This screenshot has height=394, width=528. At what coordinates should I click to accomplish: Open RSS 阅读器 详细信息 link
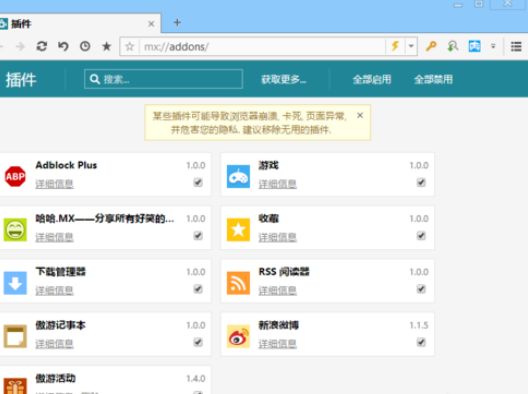pyautogui.click(x=277, y=290)
